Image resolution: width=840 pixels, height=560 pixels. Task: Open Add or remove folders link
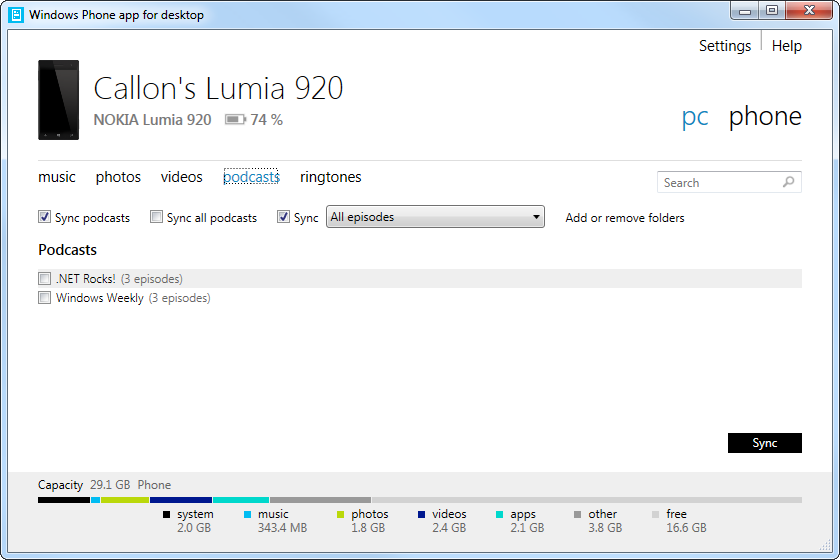pos(624,218)
